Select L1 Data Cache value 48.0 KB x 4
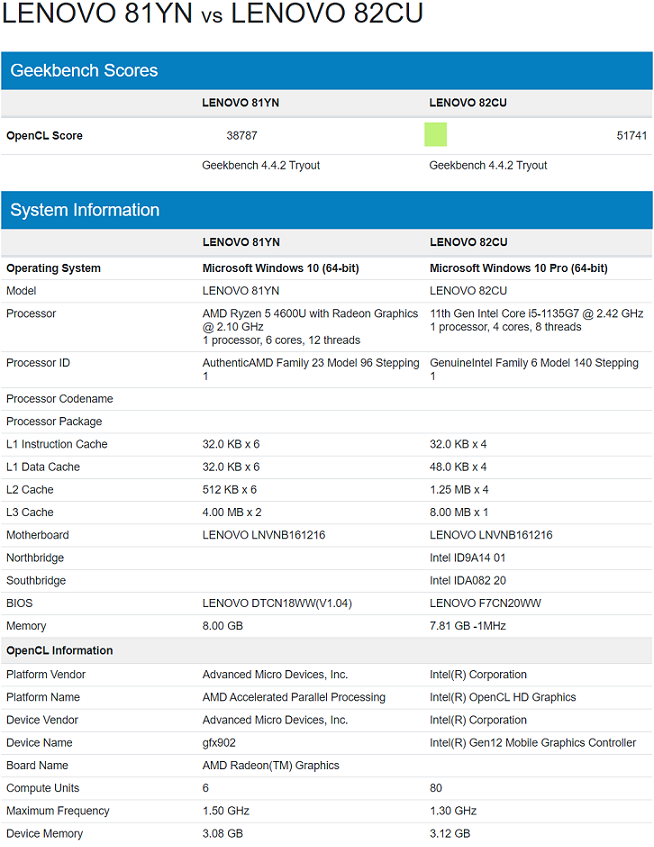Viewport: 654px width, 847px height. pyautogui.click(x=458, y=467)
